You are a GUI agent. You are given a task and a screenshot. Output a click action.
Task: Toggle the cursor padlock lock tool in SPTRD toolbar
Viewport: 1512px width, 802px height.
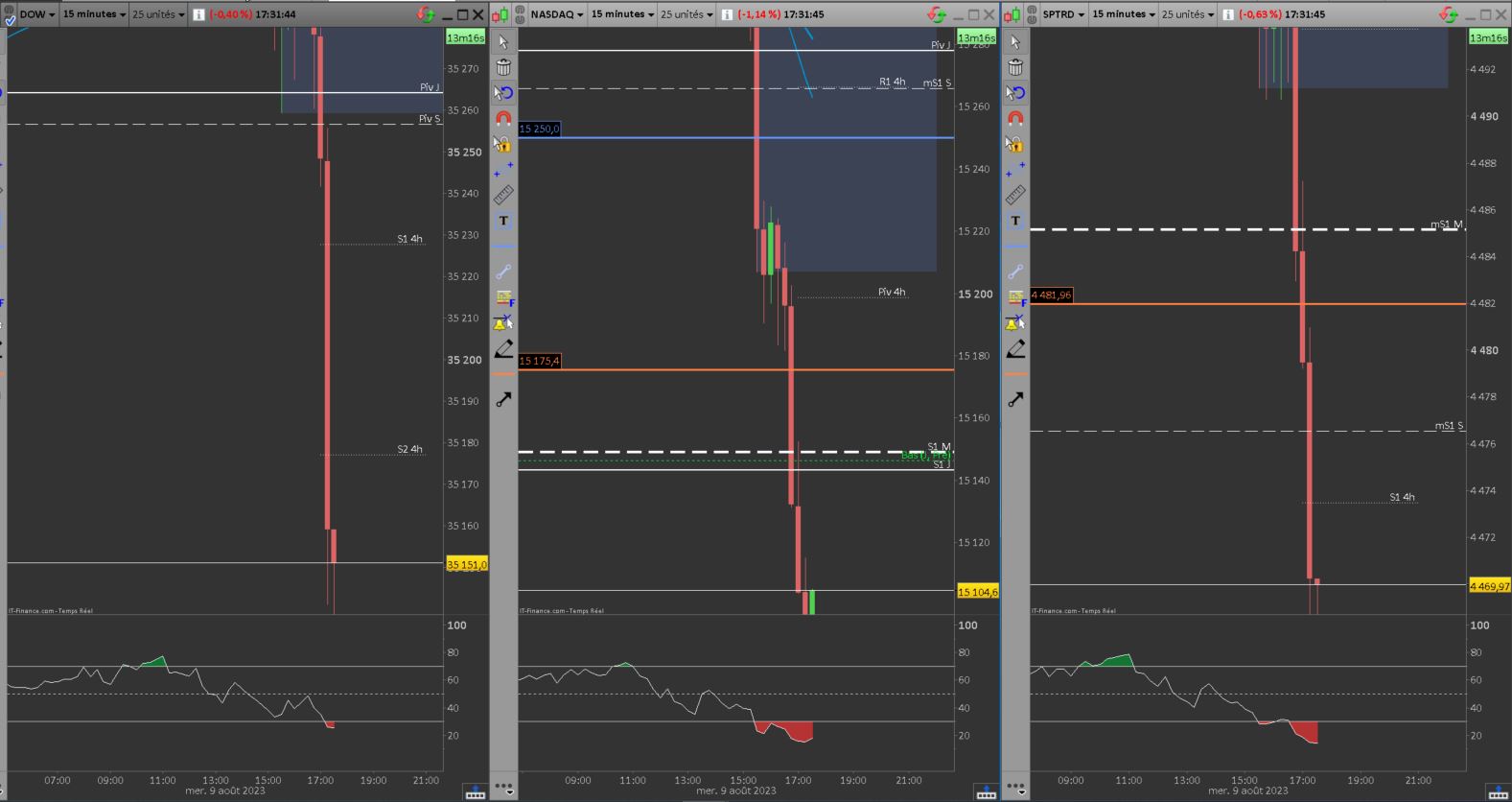[1015, 144]
